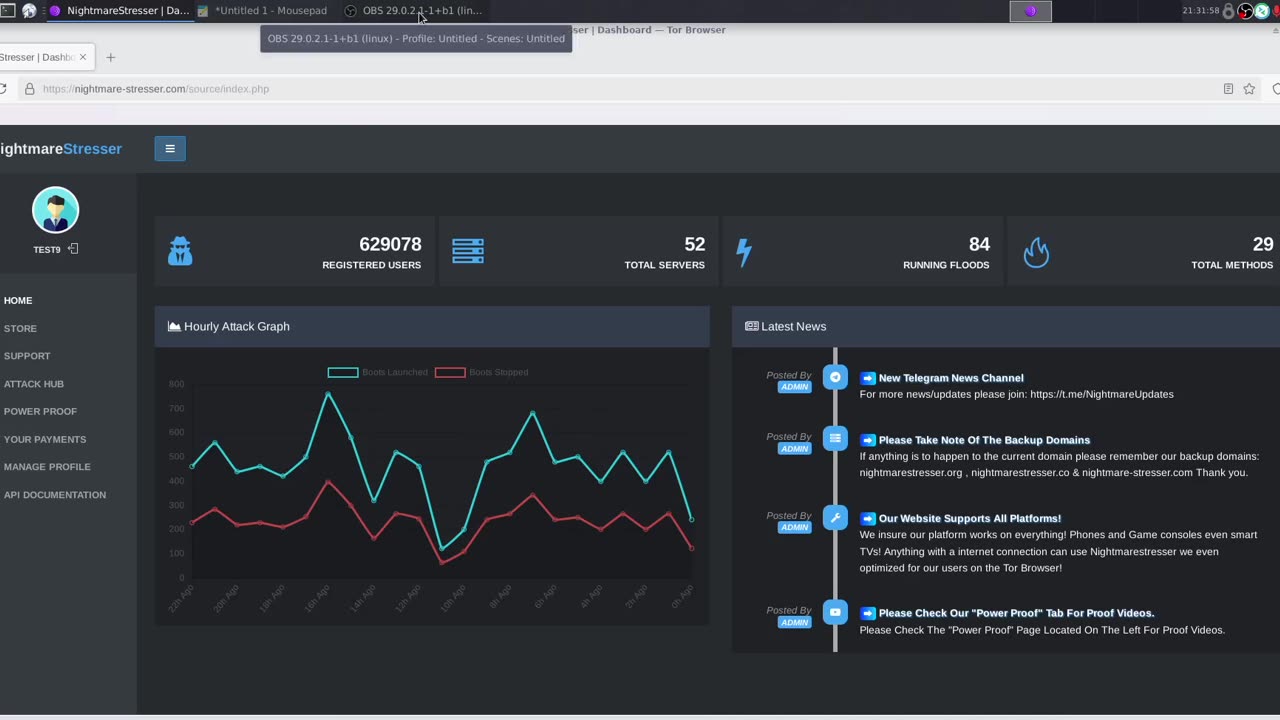Click the YouTube icon beside Power Proof news
The width and height of the screenshot is (1280, 720).
pos(835,612)
